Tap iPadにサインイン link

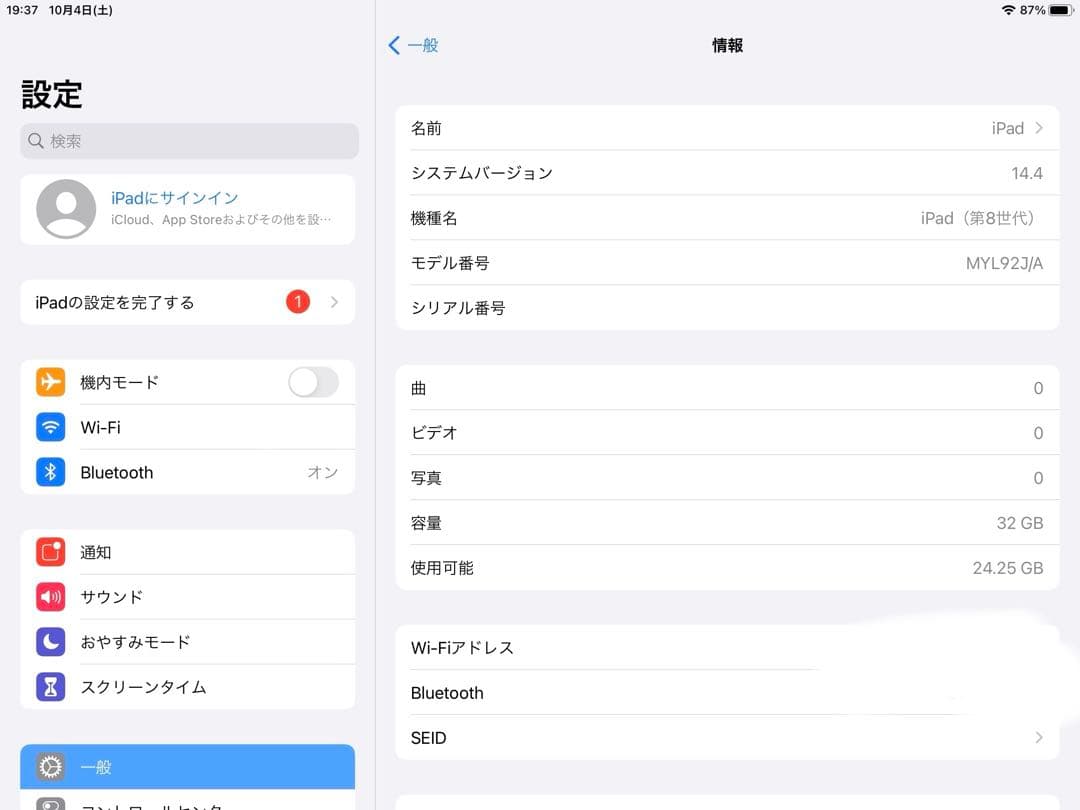[x=175, y=197]
